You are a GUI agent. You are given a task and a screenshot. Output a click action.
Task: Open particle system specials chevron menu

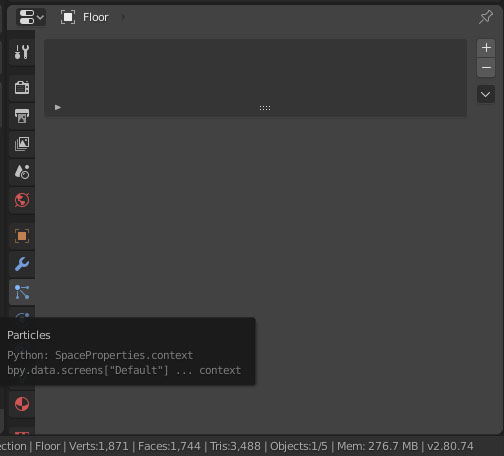click(486, 94)
